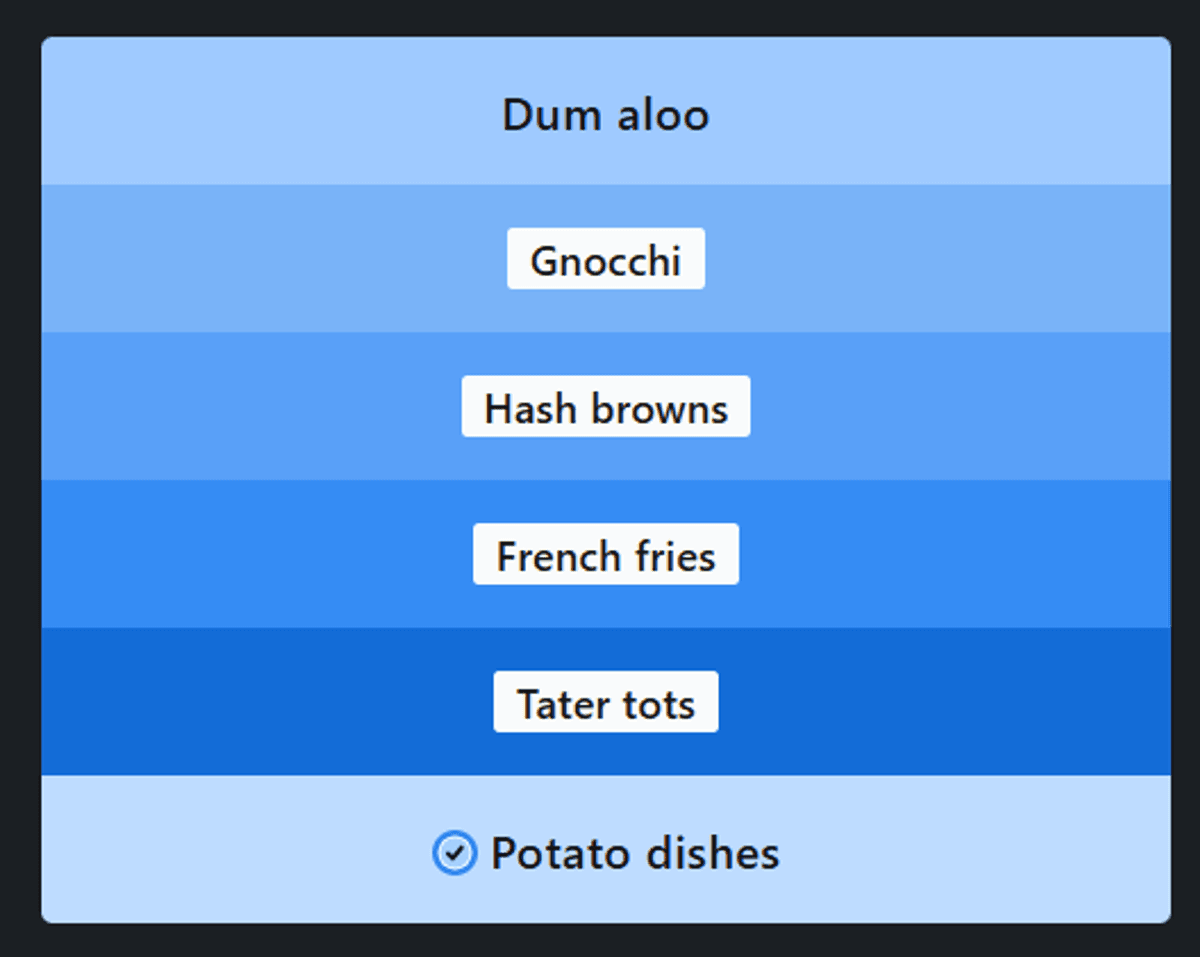1200x957 pixels.
Task: Click dark blue band left of Tater tots
Action: pos(265,703)
